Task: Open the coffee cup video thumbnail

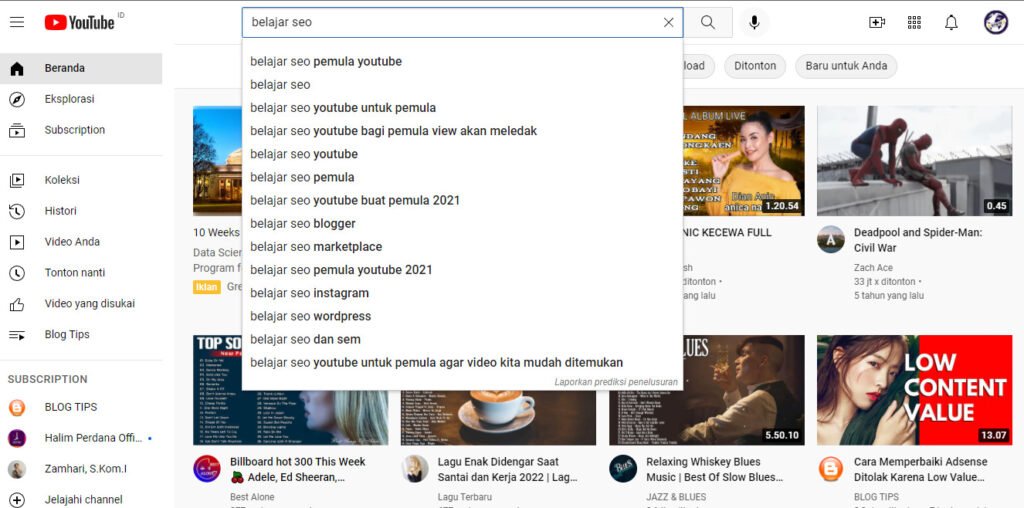Action: 498,418
